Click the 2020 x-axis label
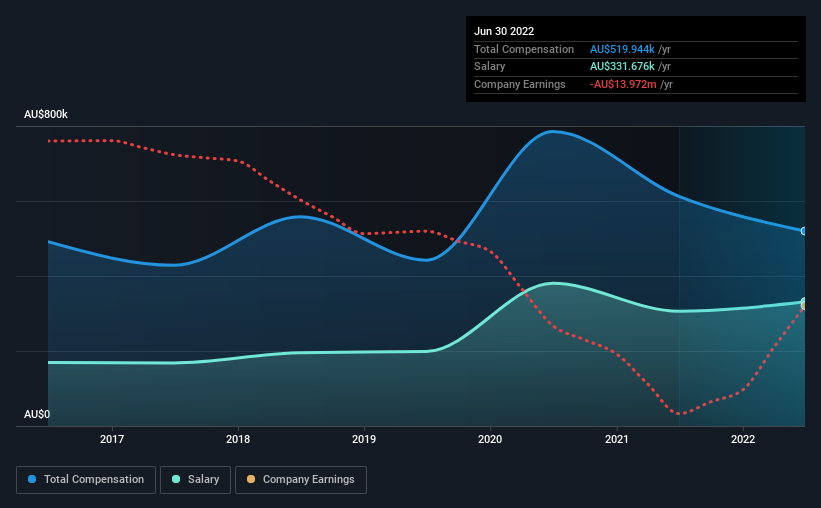821x508 pixels. pos(490,439)
